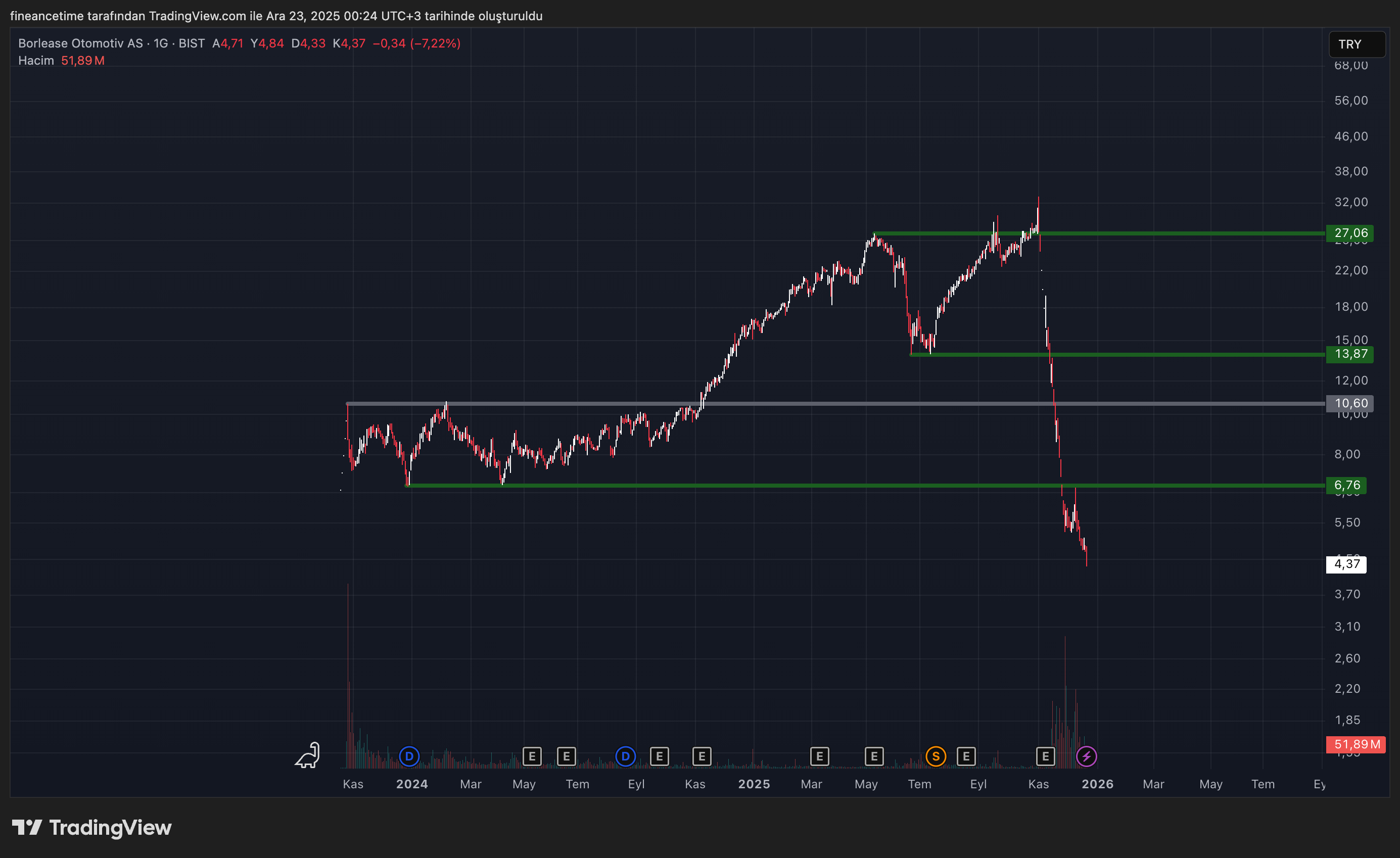Click the Borlease Otomotiv AS symbol title
This screenshot has height=858, width=1400.
[80, 43]
